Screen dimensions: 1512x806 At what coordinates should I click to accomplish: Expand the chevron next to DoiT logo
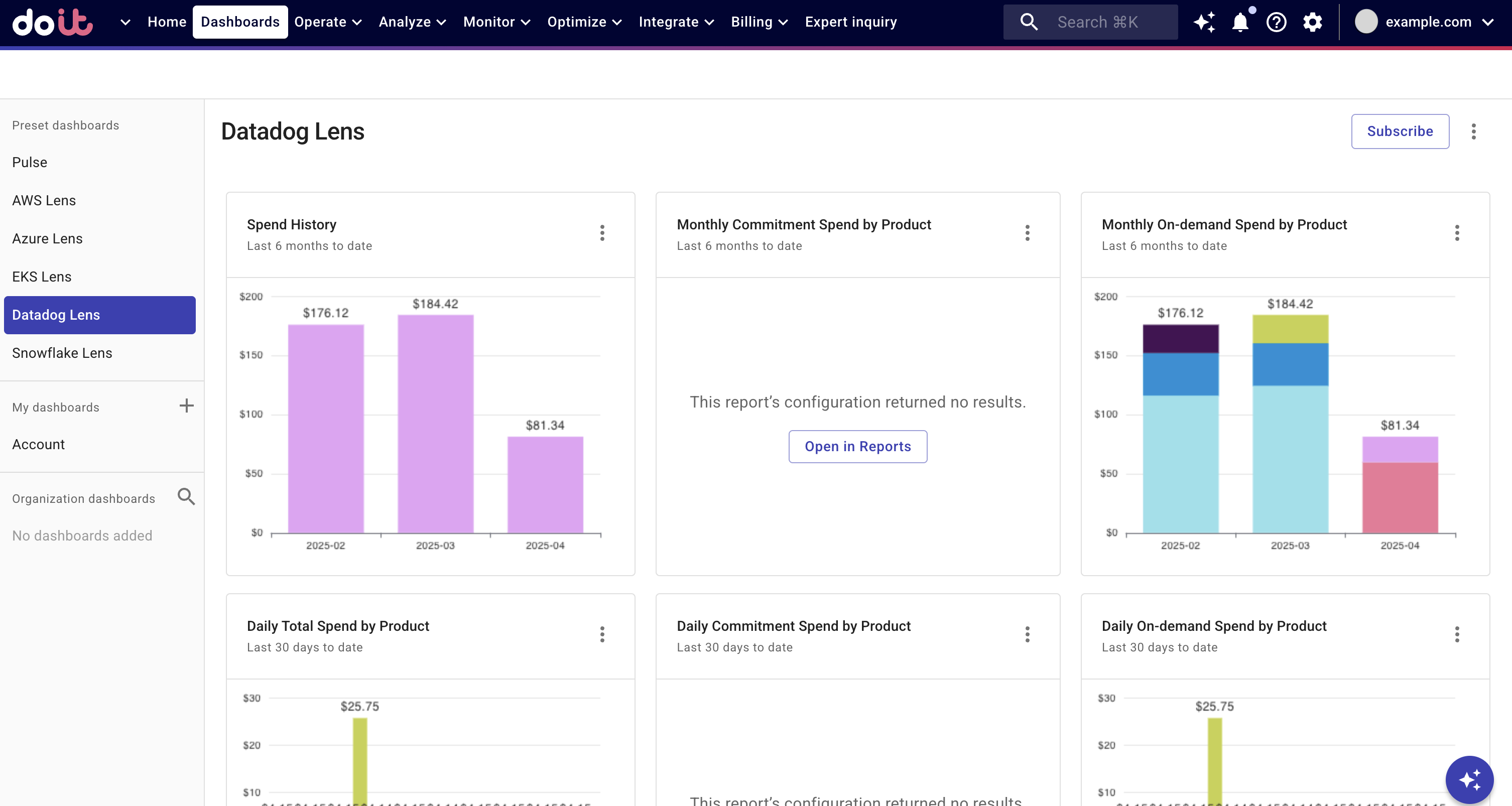click(125, 22)
